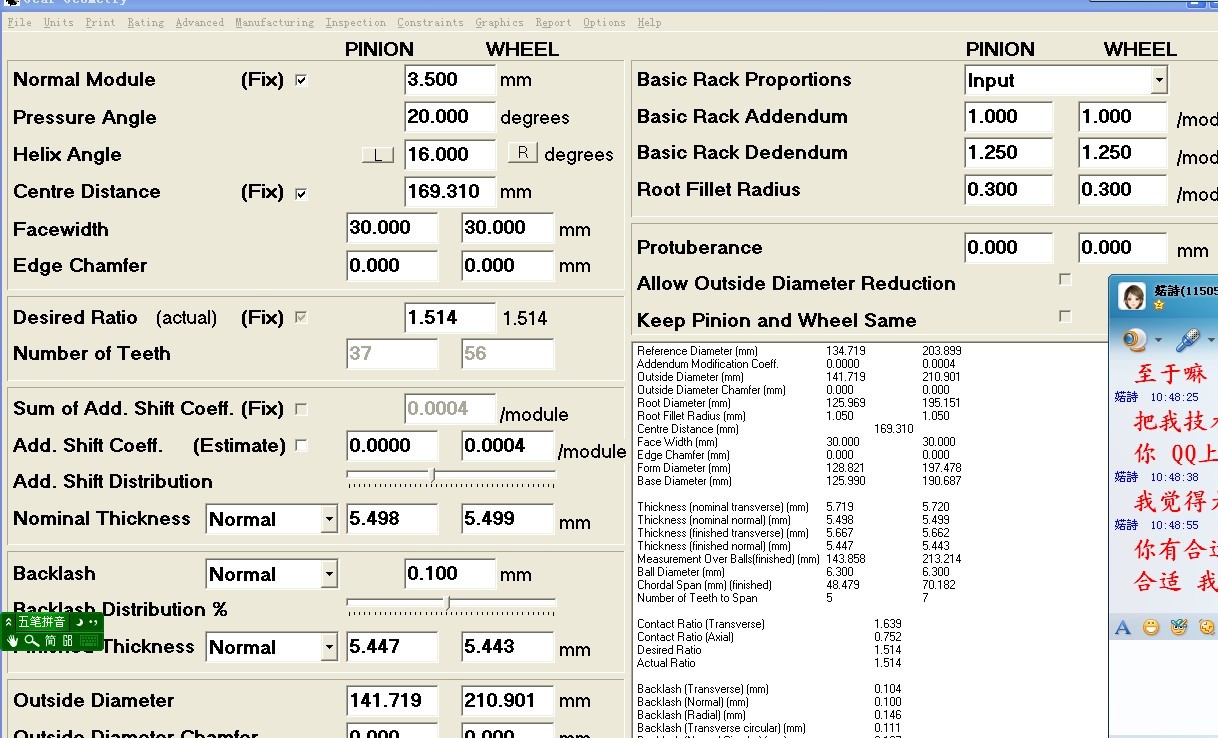Click the 五笔拼音 input mode button
Image resolution: width=1218 pixels, height=738 pixels.
click(41, 622)
